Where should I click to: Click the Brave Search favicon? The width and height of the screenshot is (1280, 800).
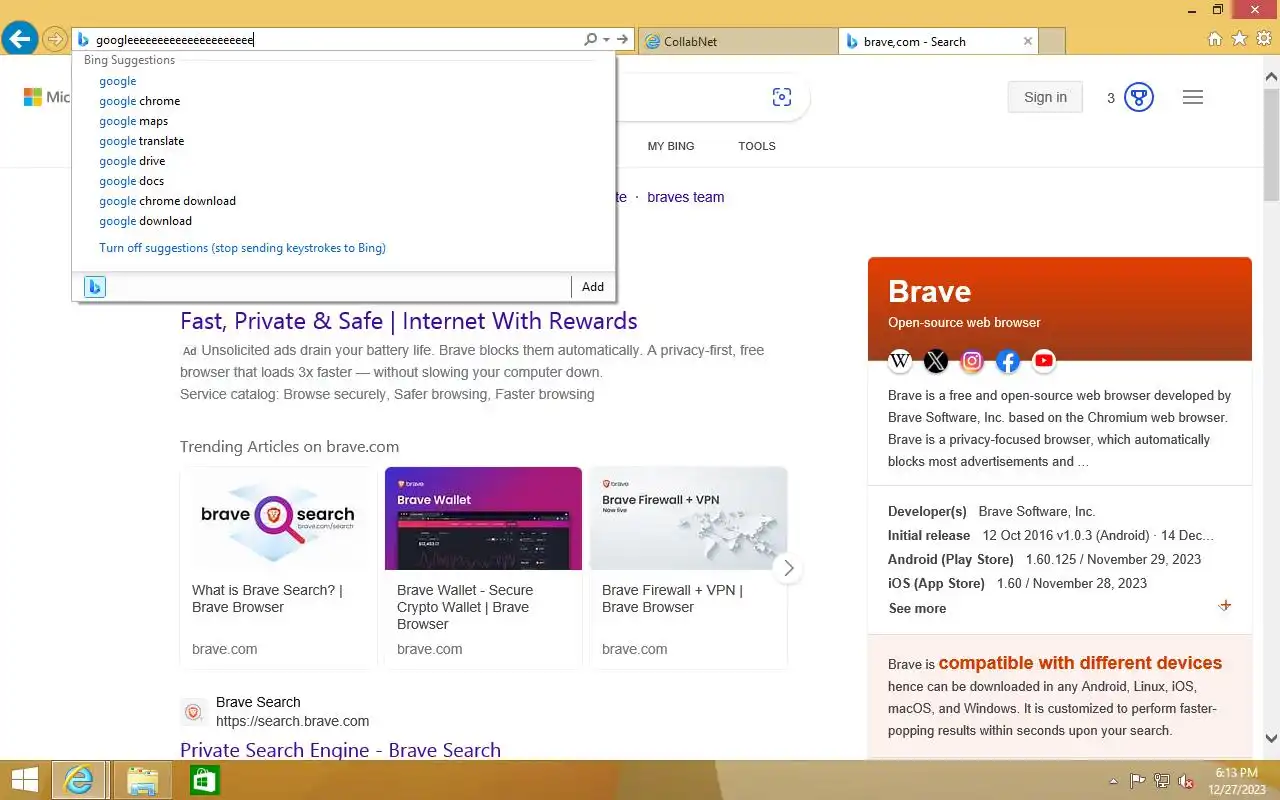(194, 713)
